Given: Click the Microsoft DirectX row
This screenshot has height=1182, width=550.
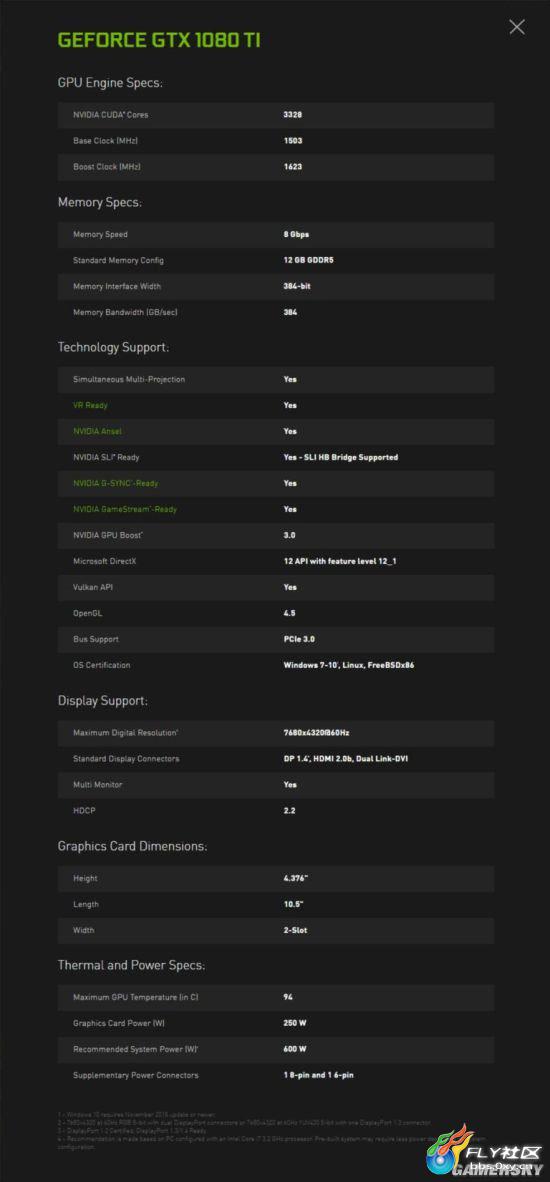Looking at the screenshot, I should pos(276,562).
